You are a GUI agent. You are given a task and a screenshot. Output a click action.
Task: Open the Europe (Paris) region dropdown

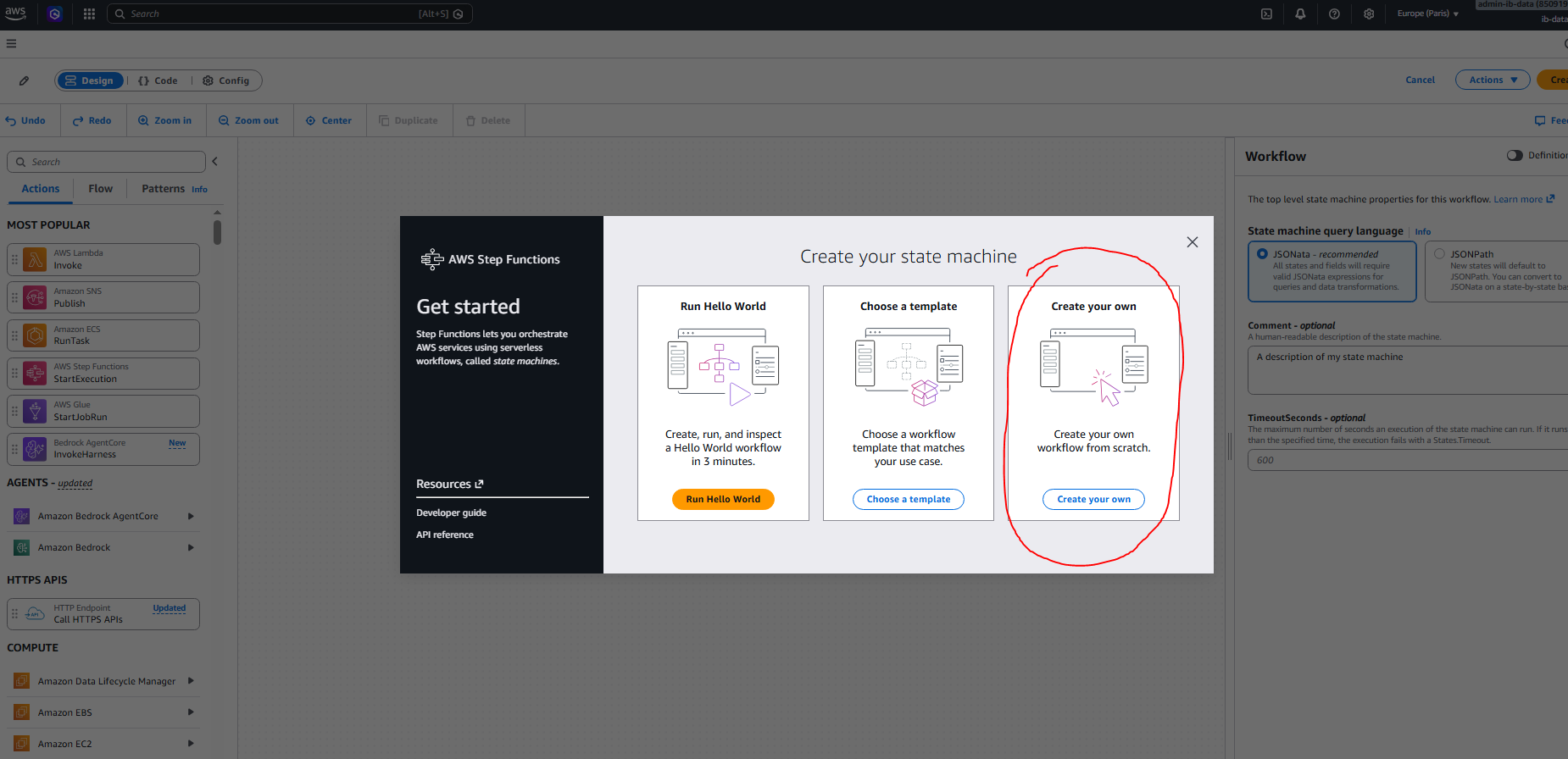click(1428, 14)
